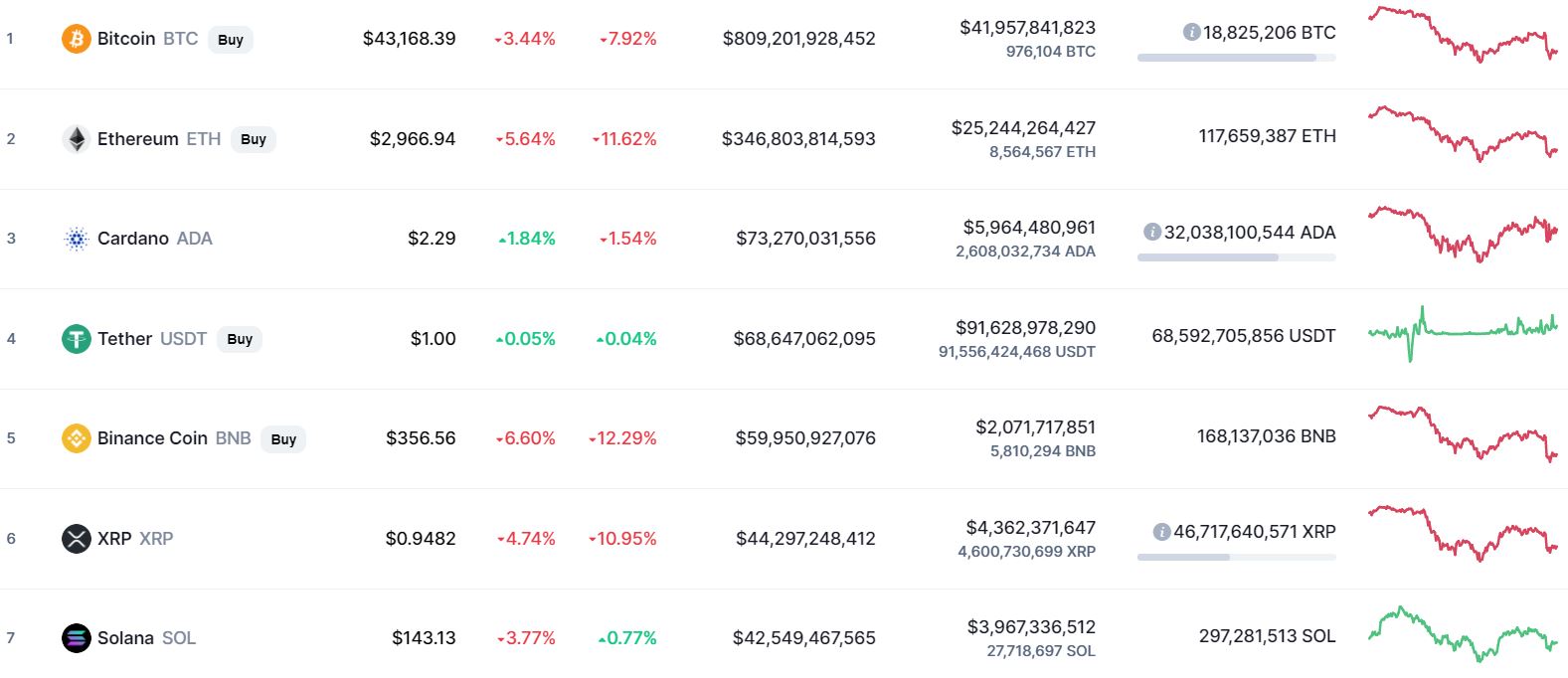Click info icon beside Cardano circulating supply
This screenshot has width=1568, height=678.
click(x=1152, y=233)
